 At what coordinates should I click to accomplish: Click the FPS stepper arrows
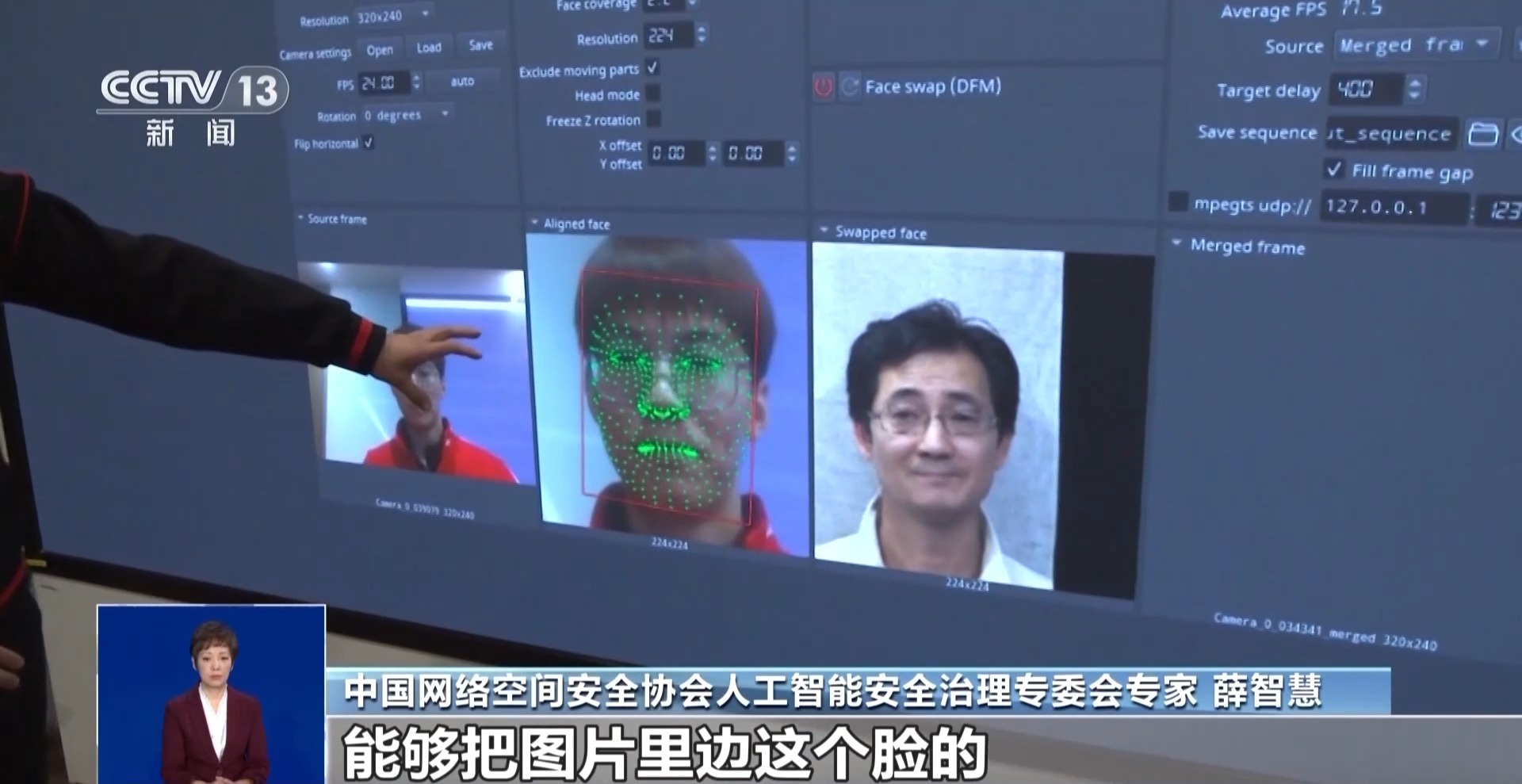point(416,82)
